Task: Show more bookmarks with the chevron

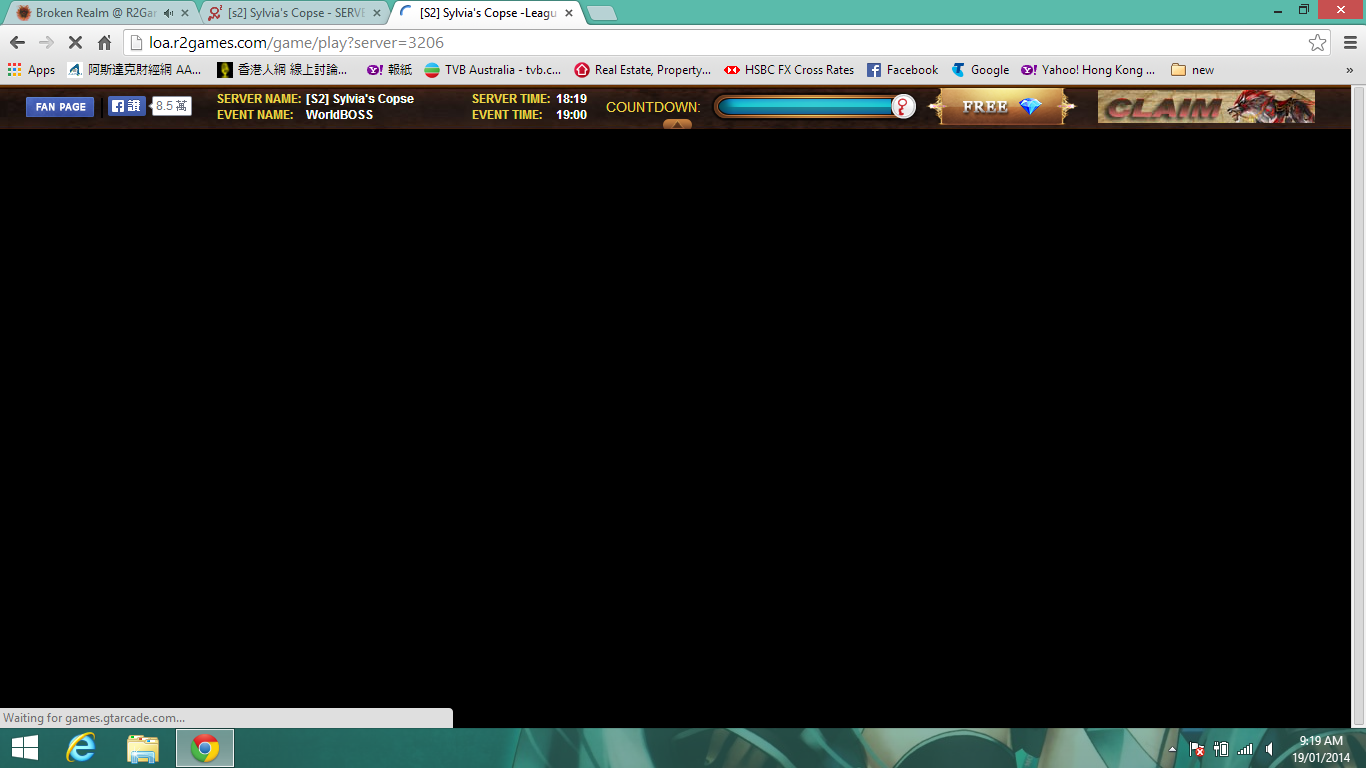Action: point(1350,70)
